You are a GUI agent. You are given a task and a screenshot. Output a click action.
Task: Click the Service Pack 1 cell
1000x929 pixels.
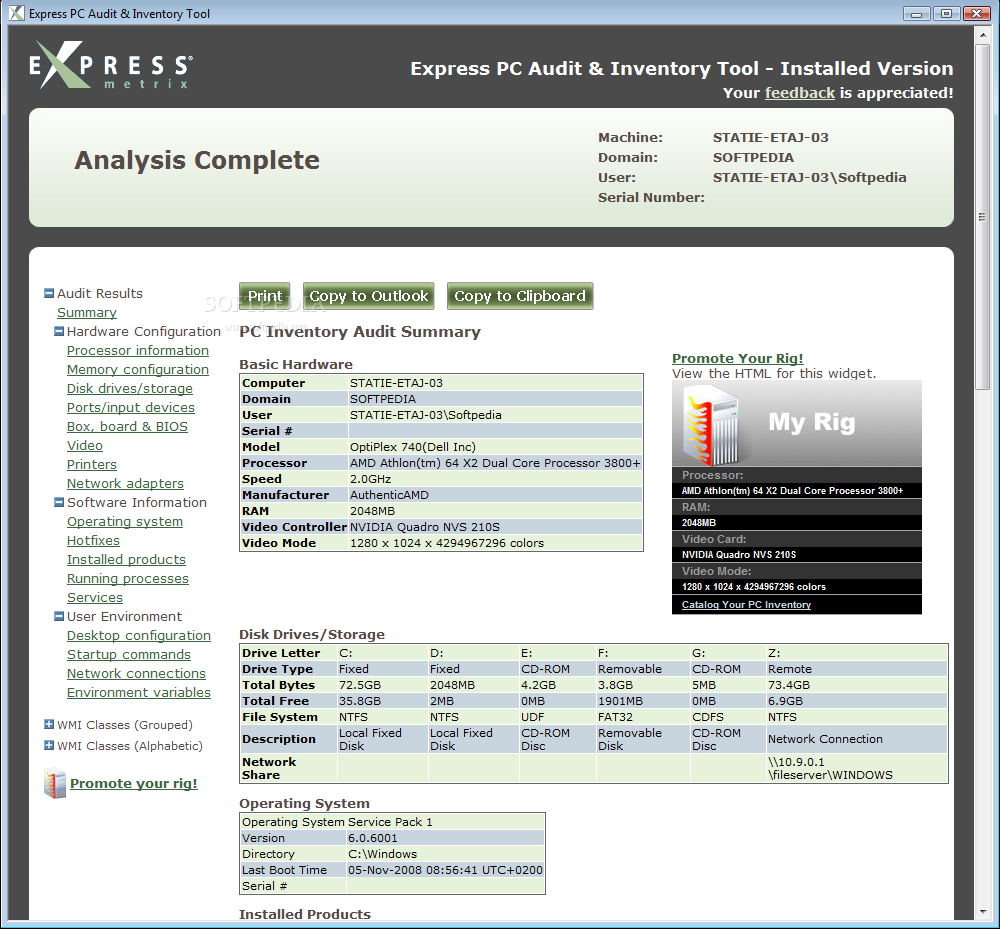[x=445, y=823]
